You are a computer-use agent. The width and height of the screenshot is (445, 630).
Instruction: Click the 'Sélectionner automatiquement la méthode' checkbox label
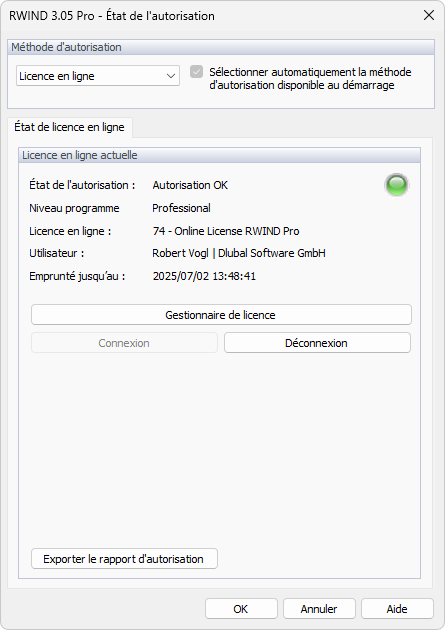coord(310,78)
